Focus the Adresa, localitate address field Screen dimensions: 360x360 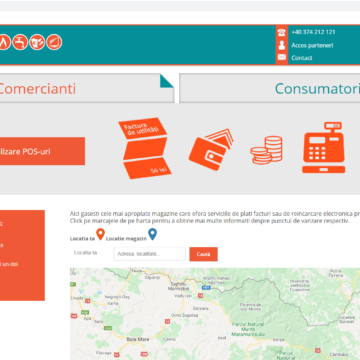[149, 254]
